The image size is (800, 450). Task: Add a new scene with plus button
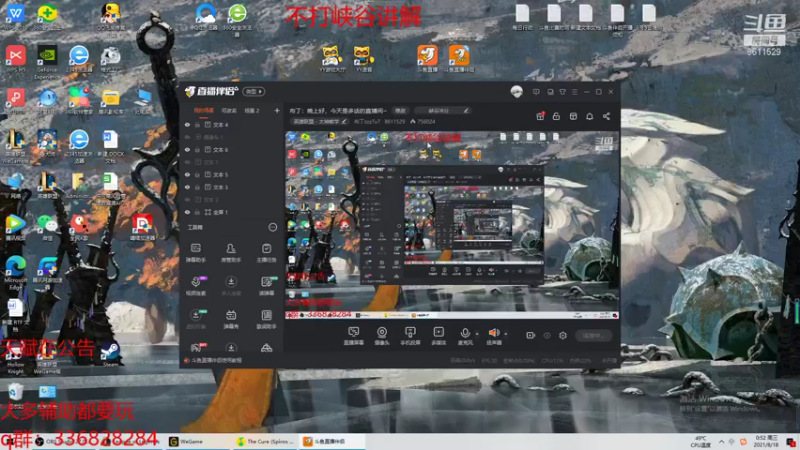point(277,110)
